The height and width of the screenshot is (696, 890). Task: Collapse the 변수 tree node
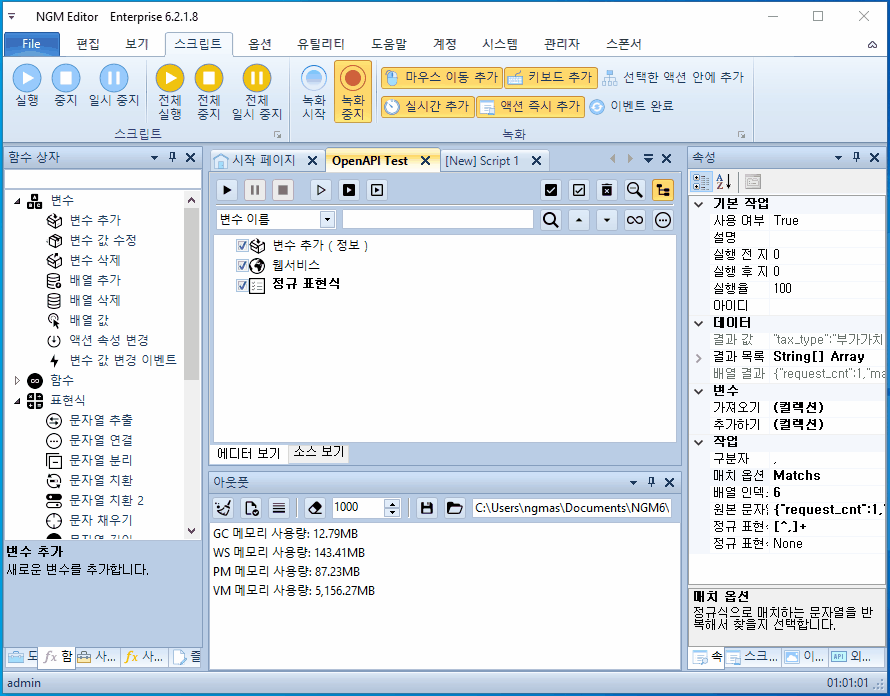[17, 201]
